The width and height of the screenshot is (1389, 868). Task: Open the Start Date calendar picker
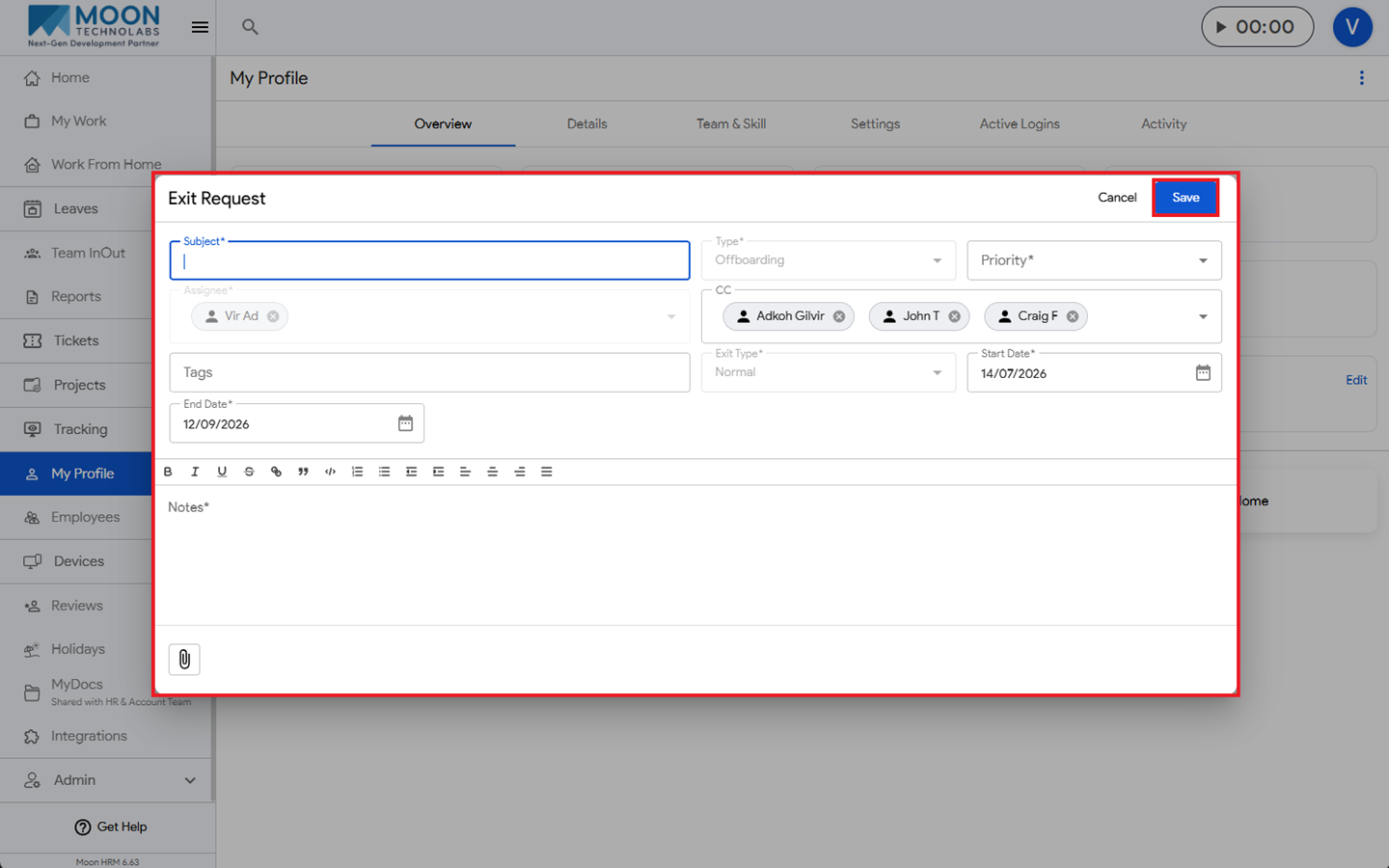pyautogui.click(x=1203, y=373)
